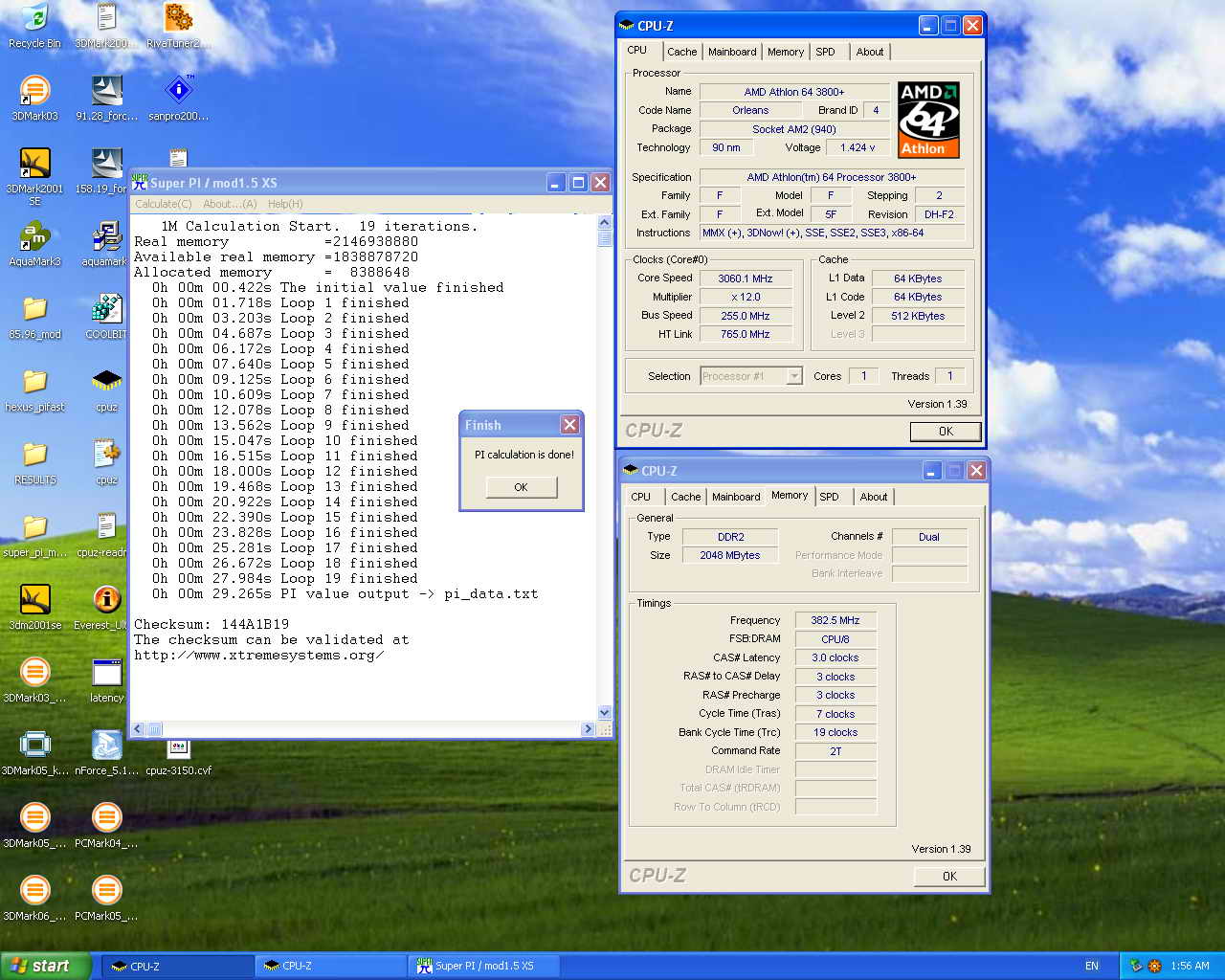Select the lowercase aquamark installer icon

pyautogui.click(x=104, y=243)
